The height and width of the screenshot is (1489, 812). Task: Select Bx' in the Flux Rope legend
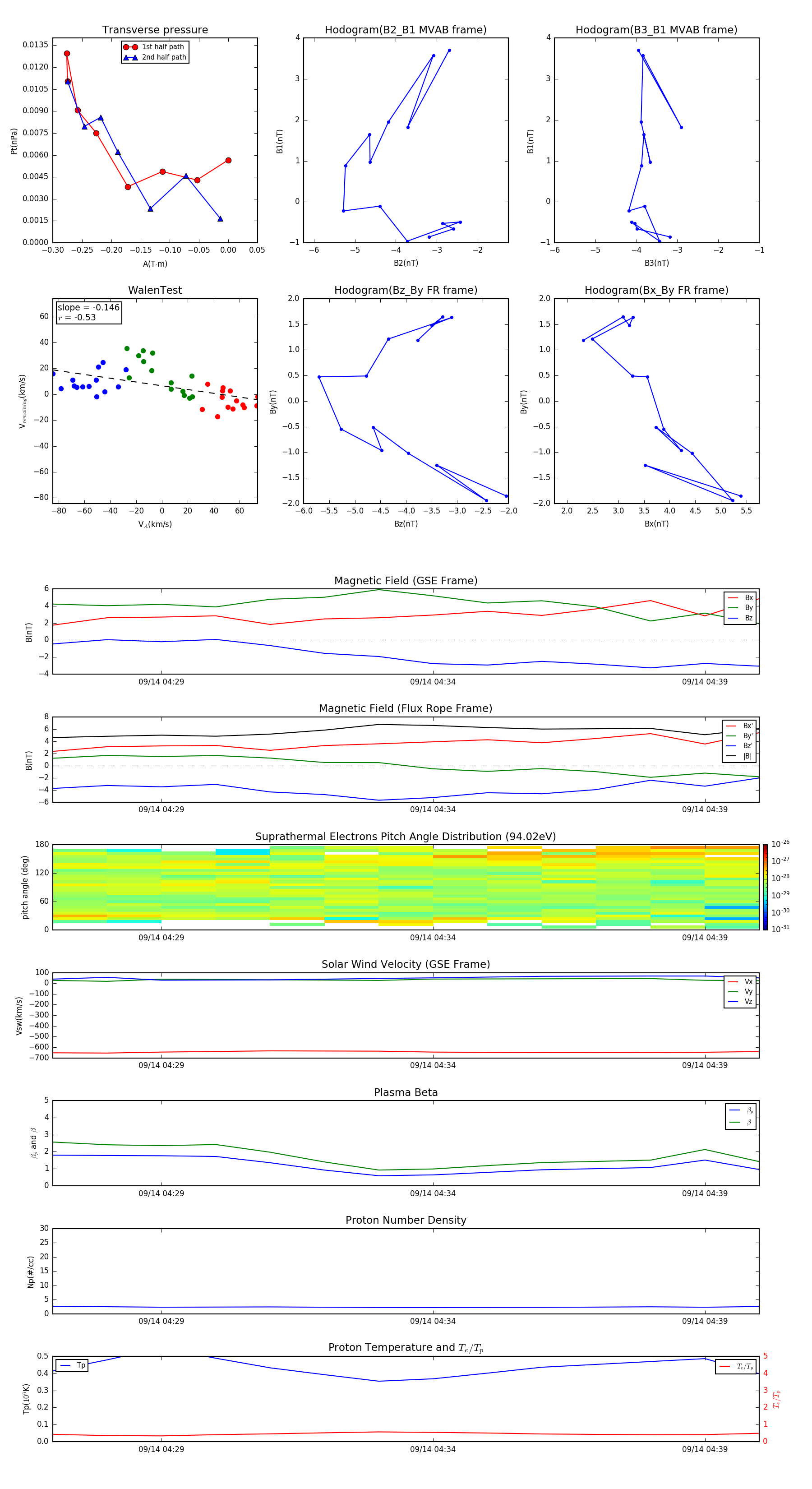pos(739,726)
